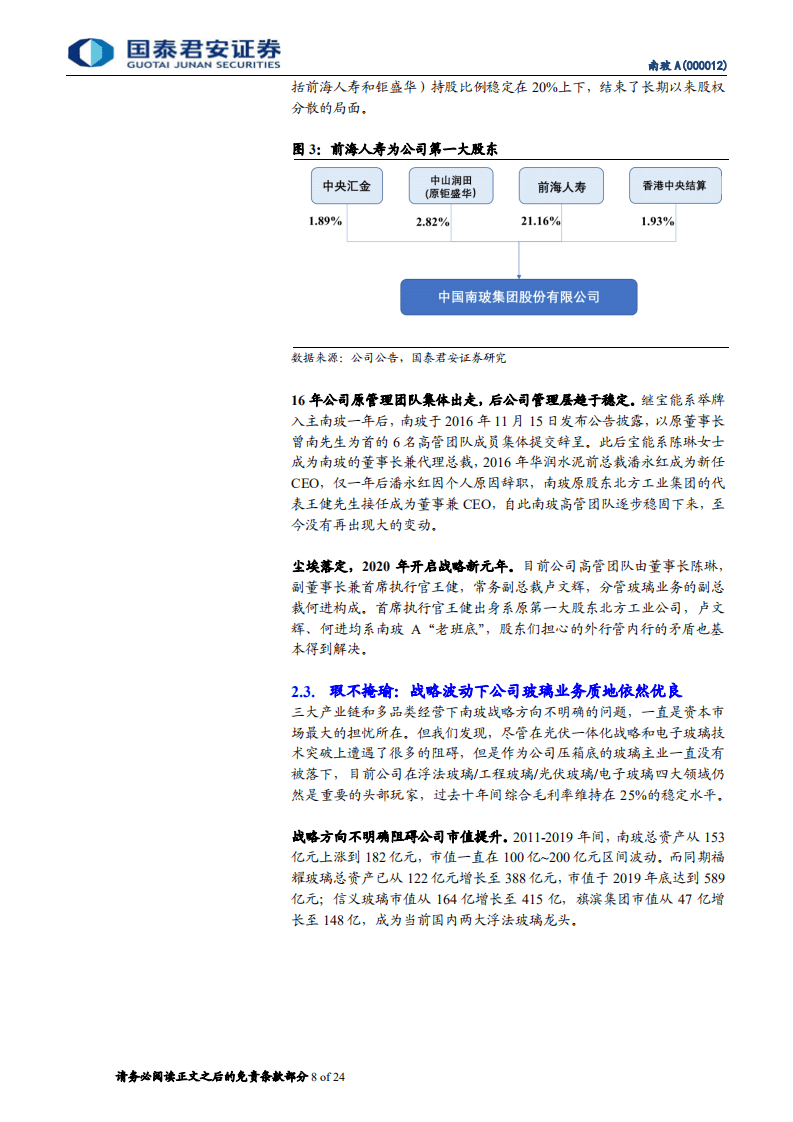This screenshot has height=1122, width=793.
Task: Click the 1.93% shareholding value
Action: 657,221
